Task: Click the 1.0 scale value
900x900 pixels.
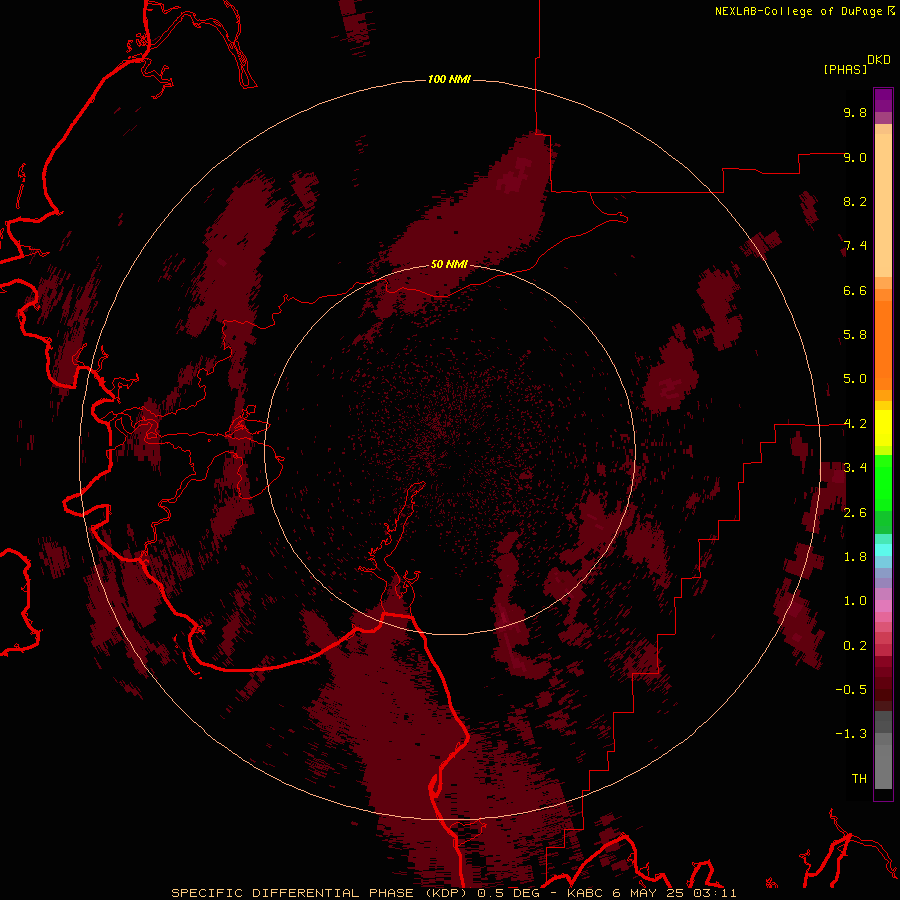Action: (x=855, y=601)
